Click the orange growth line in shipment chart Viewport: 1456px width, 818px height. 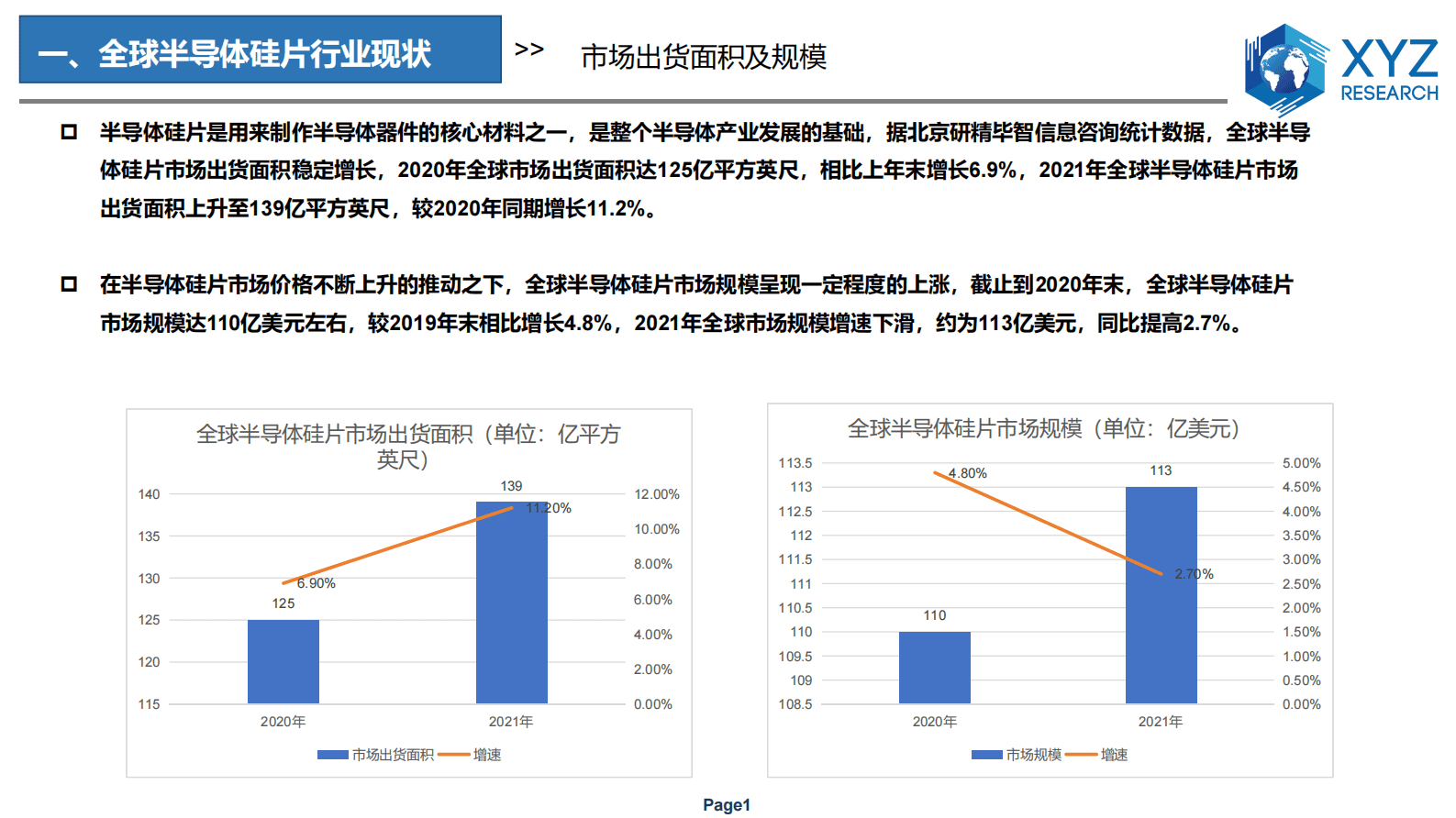tap(397, 546)
